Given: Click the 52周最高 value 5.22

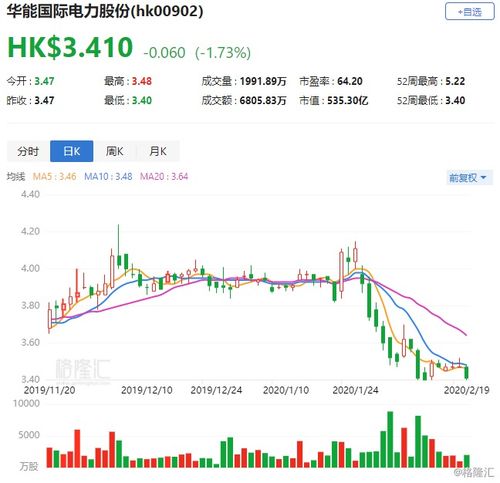Looking at the screenshot, I should click(x=455, y=81).
